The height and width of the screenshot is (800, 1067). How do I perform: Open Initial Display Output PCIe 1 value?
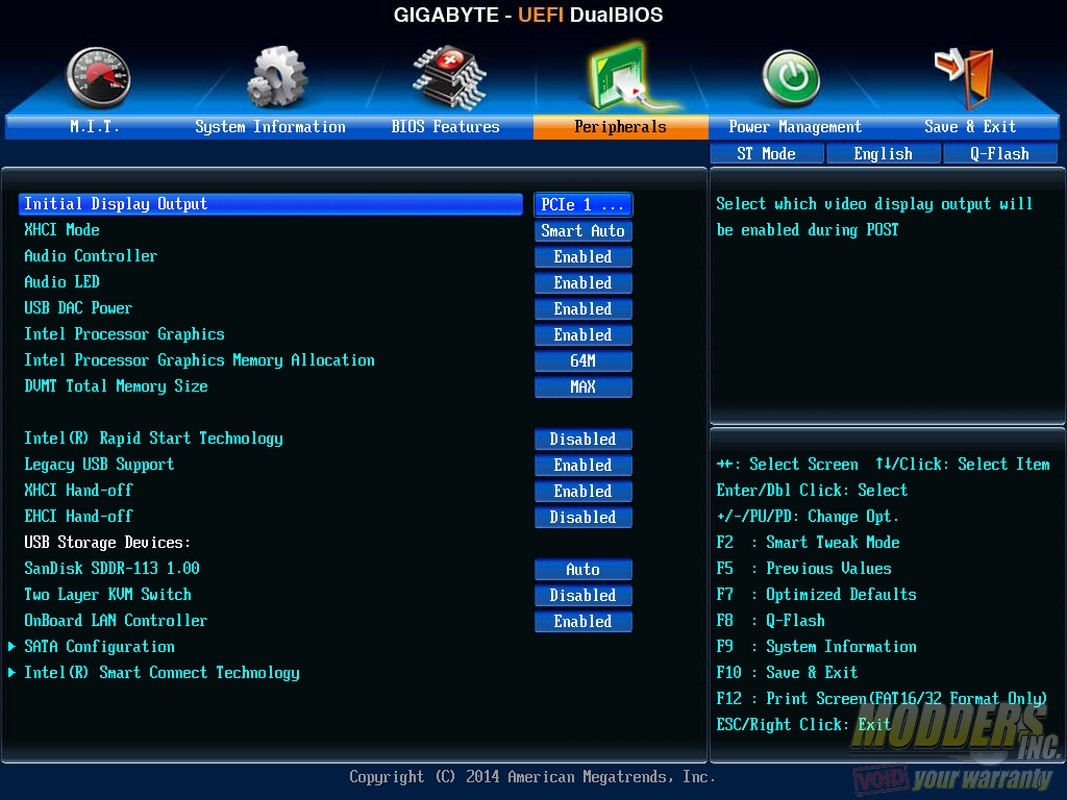[583, 205]
